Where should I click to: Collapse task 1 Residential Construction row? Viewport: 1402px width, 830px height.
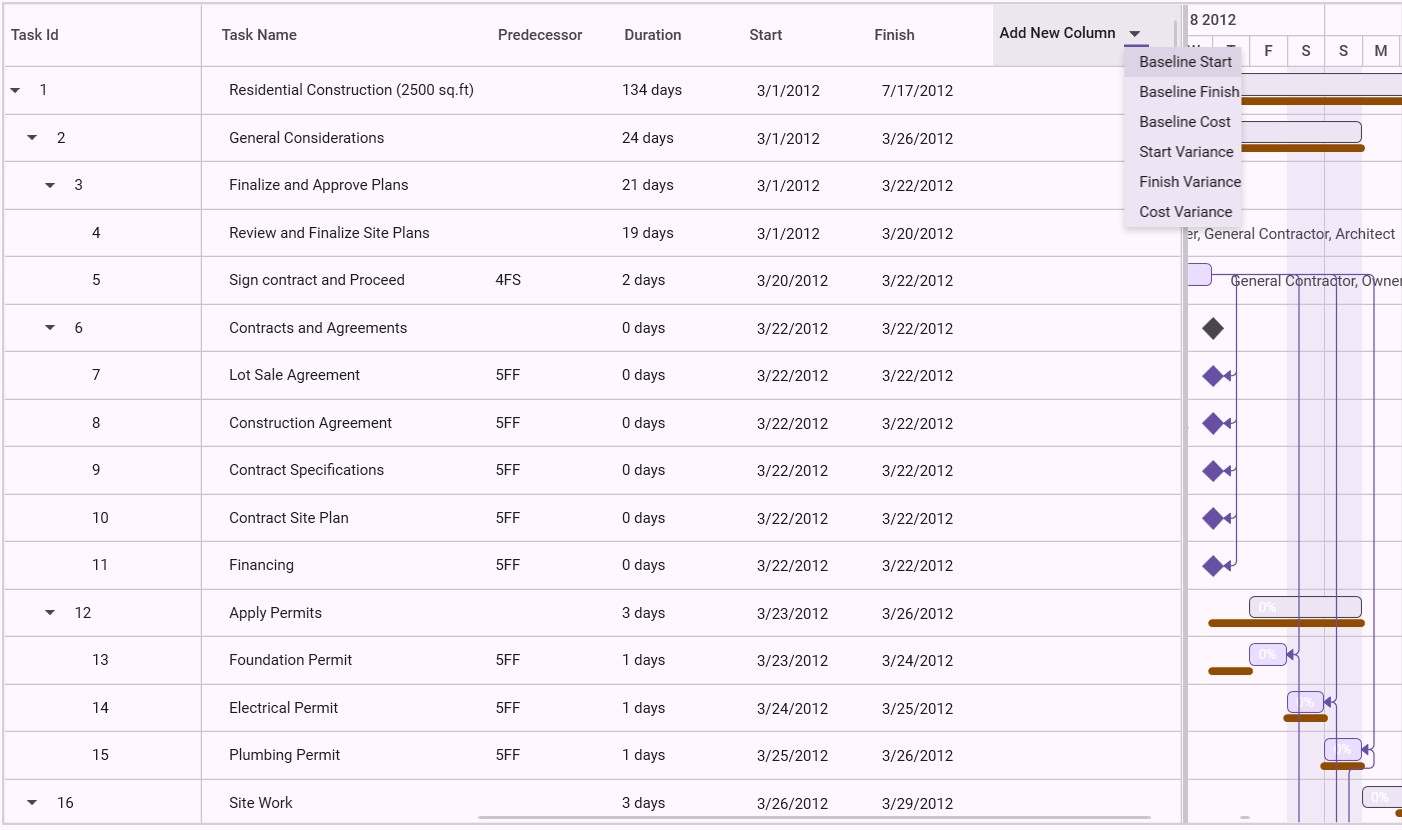pyautogui.click(x=15, y=90)
